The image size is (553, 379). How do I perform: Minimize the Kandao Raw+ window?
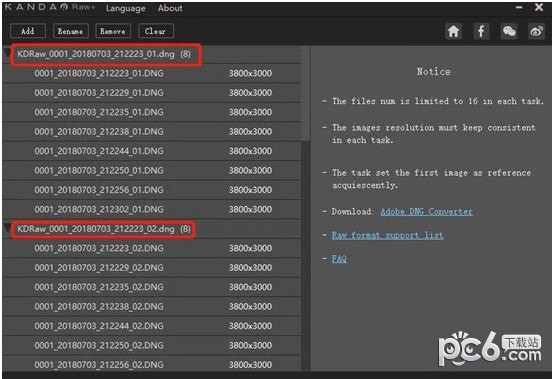pyautogui.click(x=519, y=7)
